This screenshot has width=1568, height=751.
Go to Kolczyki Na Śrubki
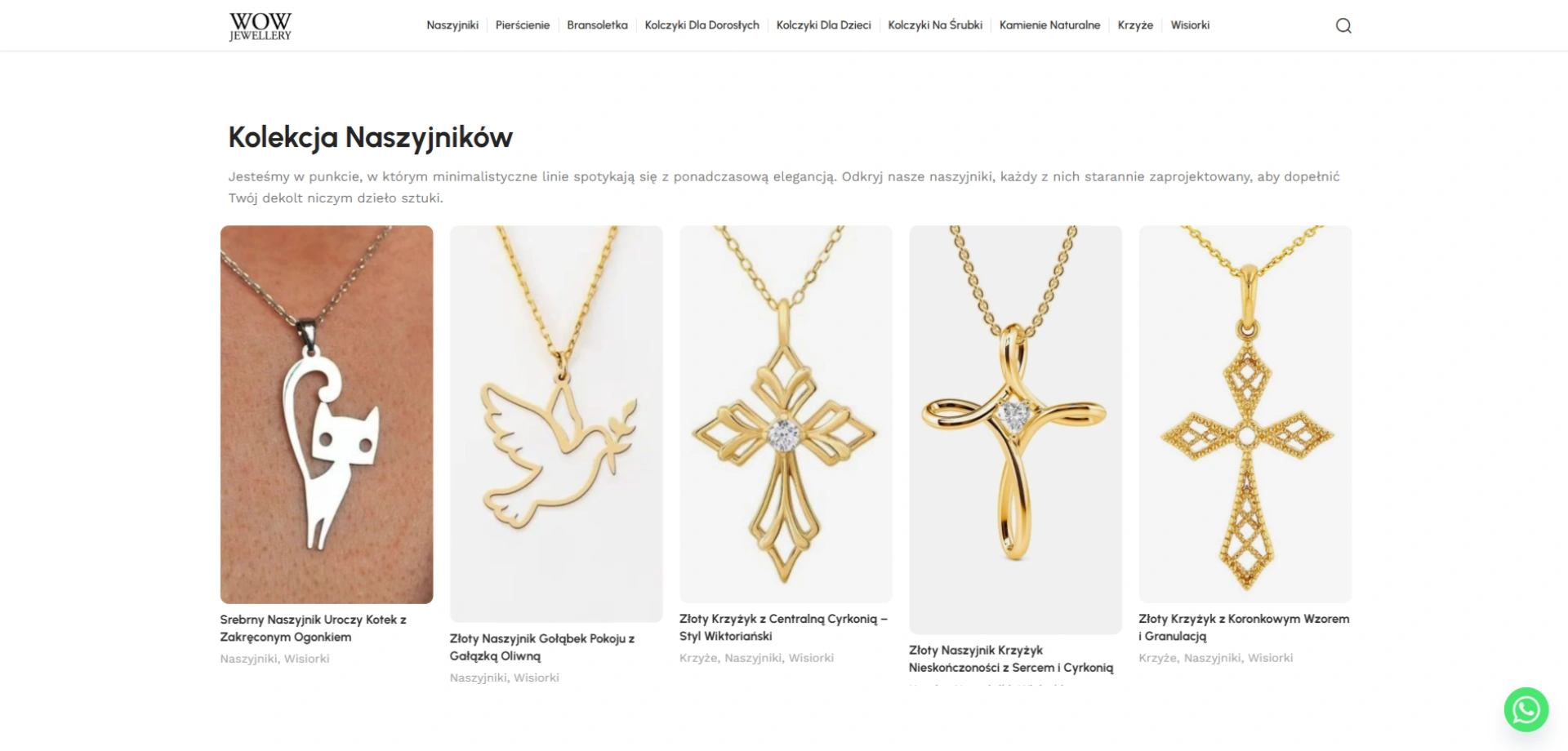click(x=935, y=25)
